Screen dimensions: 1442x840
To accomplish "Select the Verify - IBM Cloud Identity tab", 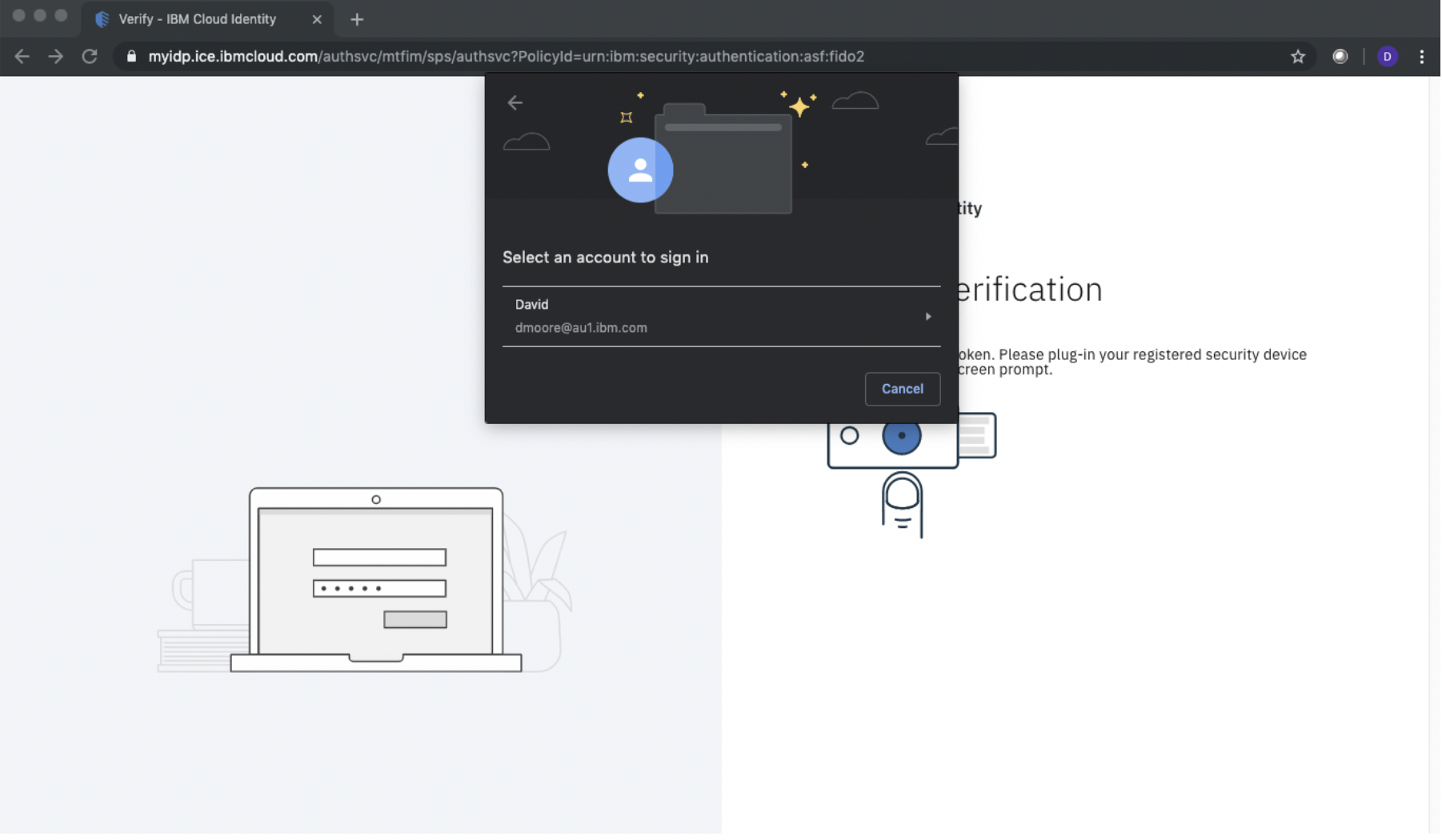I will tap(207, 19).
